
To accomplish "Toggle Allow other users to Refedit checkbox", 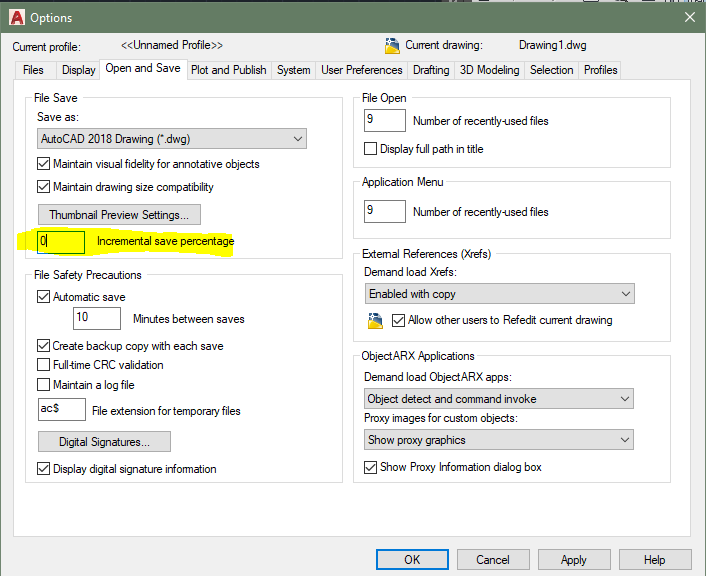I will [x=398, y=320].
